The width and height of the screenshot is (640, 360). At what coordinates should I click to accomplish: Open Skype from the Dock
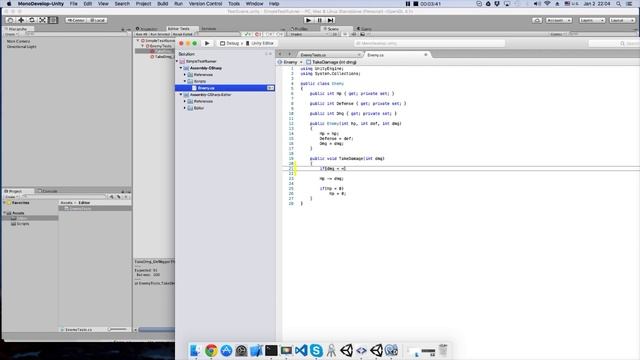pos(316,350)
